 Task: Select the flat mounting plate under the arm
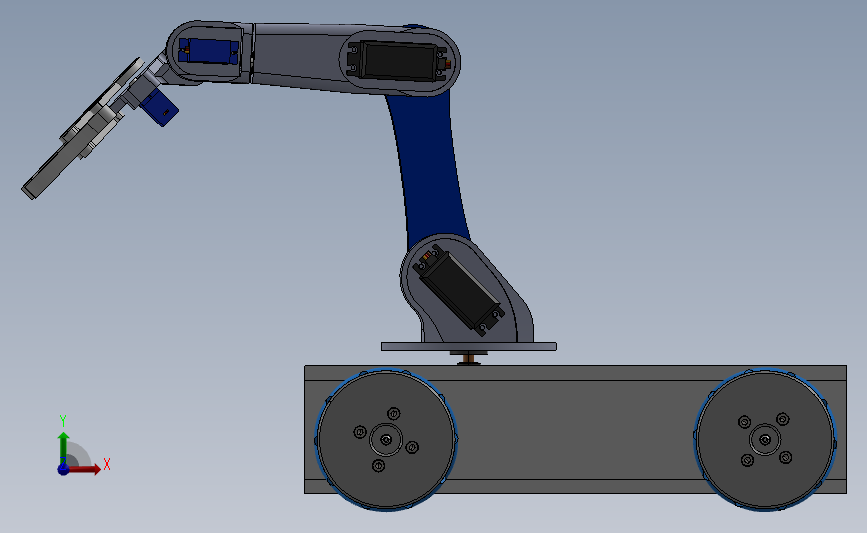pyautogui.click(x=469, y=347)
